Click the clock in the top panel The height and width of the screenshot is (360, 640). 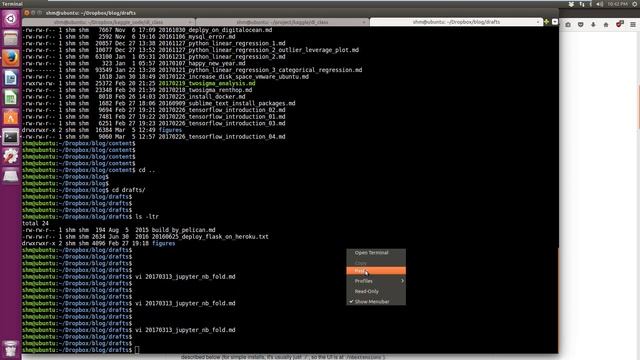[618, 4]
